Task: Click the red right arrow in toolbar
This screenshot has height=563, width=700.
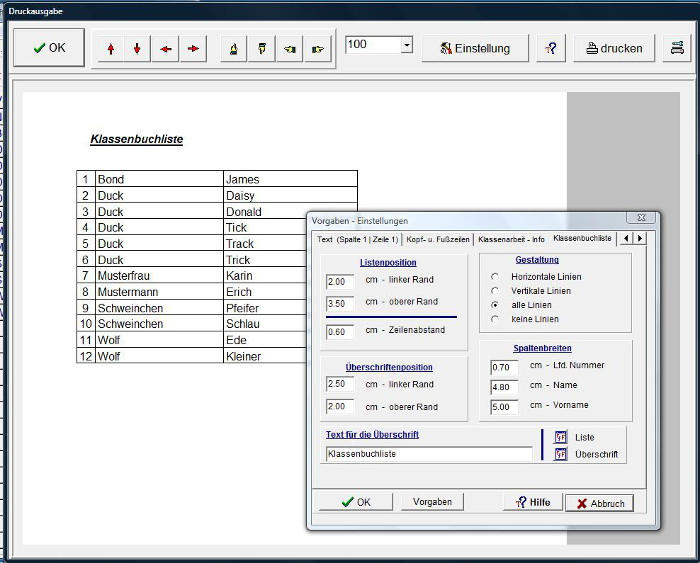Action: pyautogui.click(x=193, y=48)
